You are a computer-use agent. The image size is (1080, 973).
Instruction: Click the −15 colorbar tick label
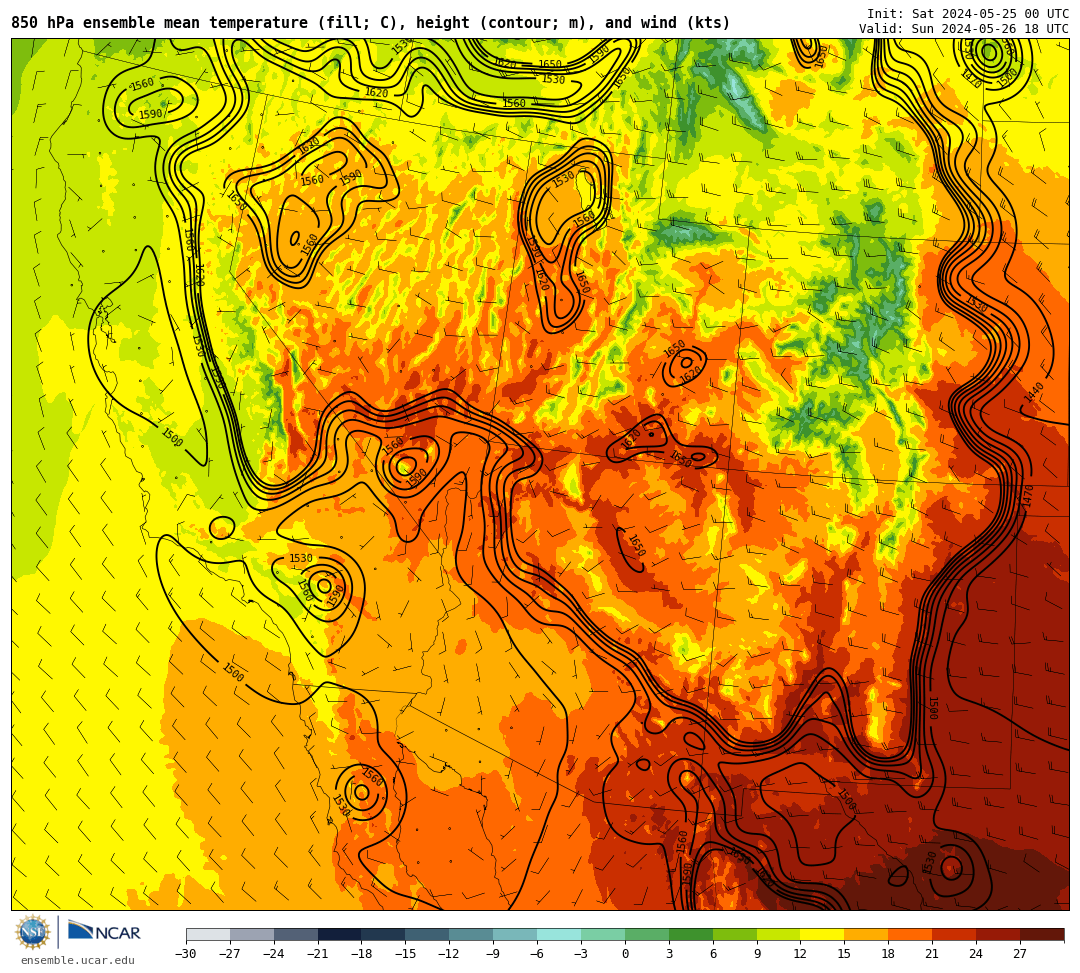tap(405, 954)
